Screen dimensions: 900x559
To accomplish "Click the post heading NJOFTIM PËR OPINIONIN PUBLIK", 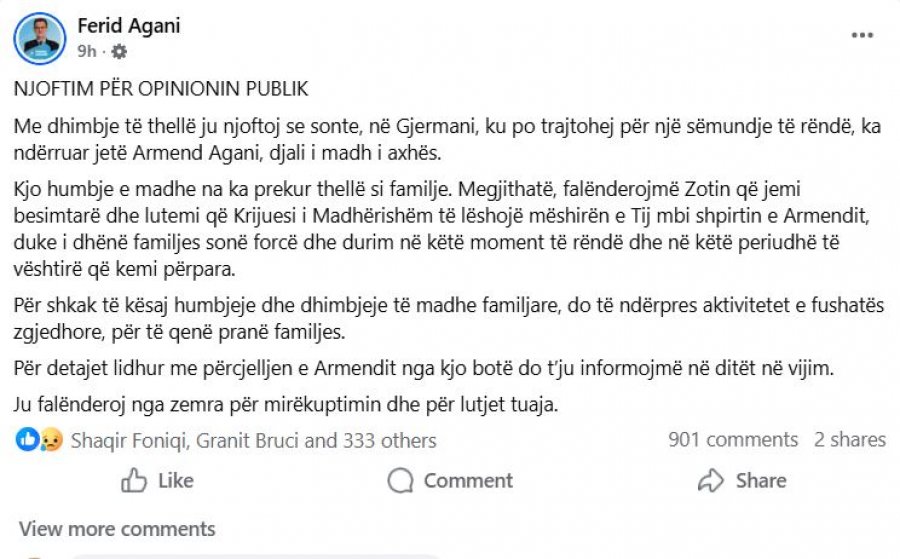I will pos(161,88).
